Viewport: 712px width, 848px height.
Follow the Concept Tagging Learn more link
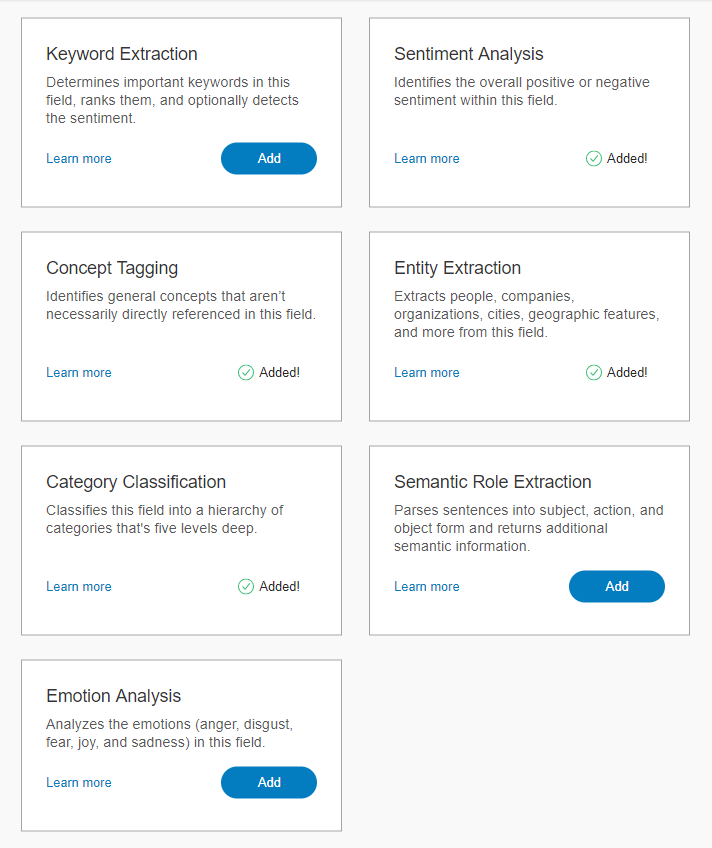[x=79, y=372]
